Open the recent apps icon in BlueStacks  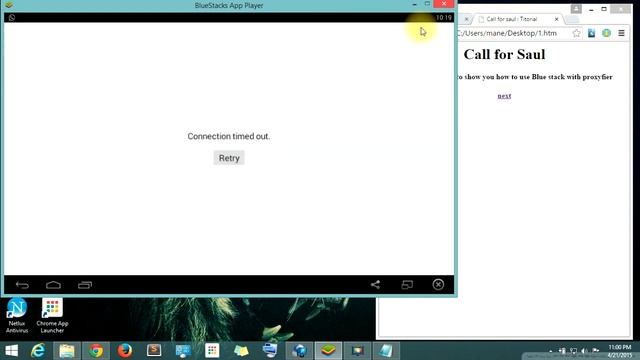85,285
